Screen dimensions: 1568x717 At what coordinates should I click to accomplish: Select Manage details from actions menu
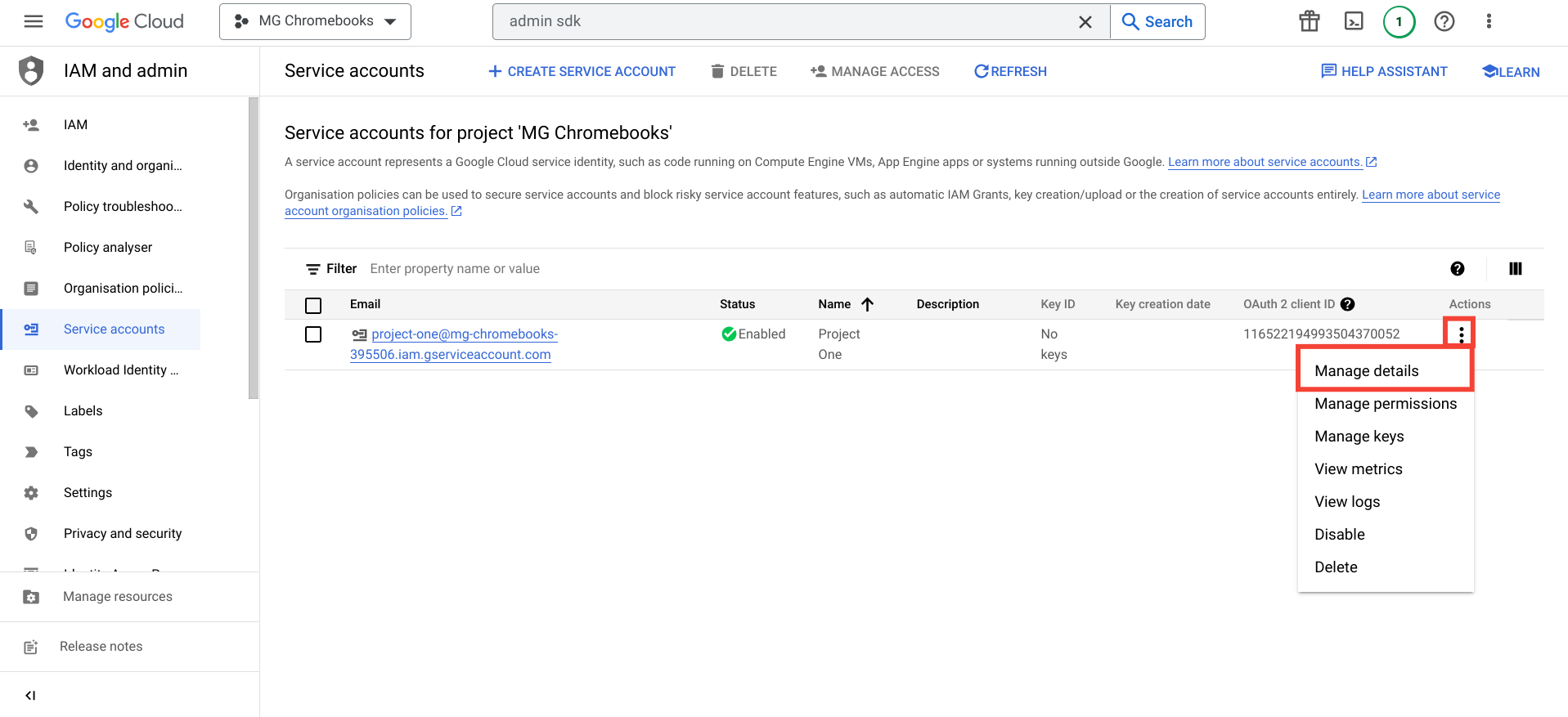1386,371
